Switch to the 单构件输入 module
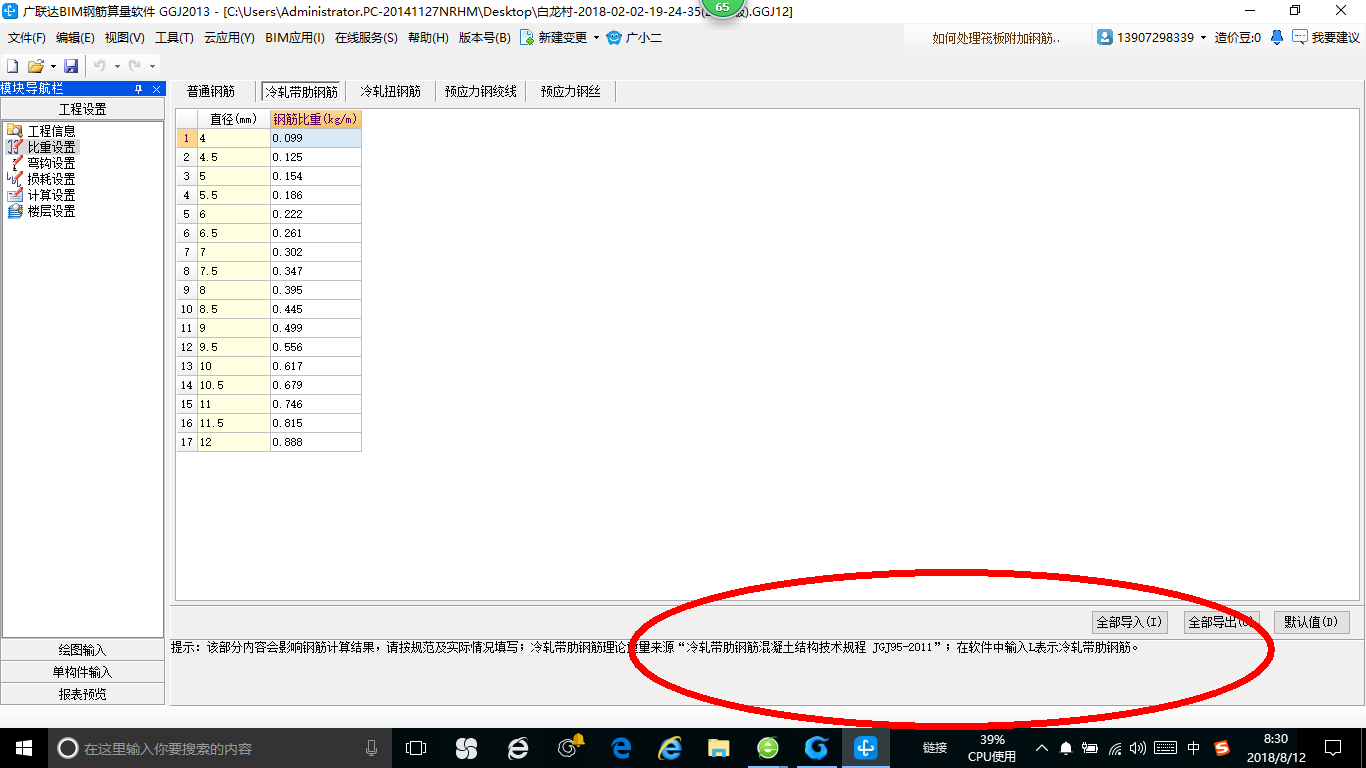Viewport: 1366px width, 768px height. coord(82,672)
